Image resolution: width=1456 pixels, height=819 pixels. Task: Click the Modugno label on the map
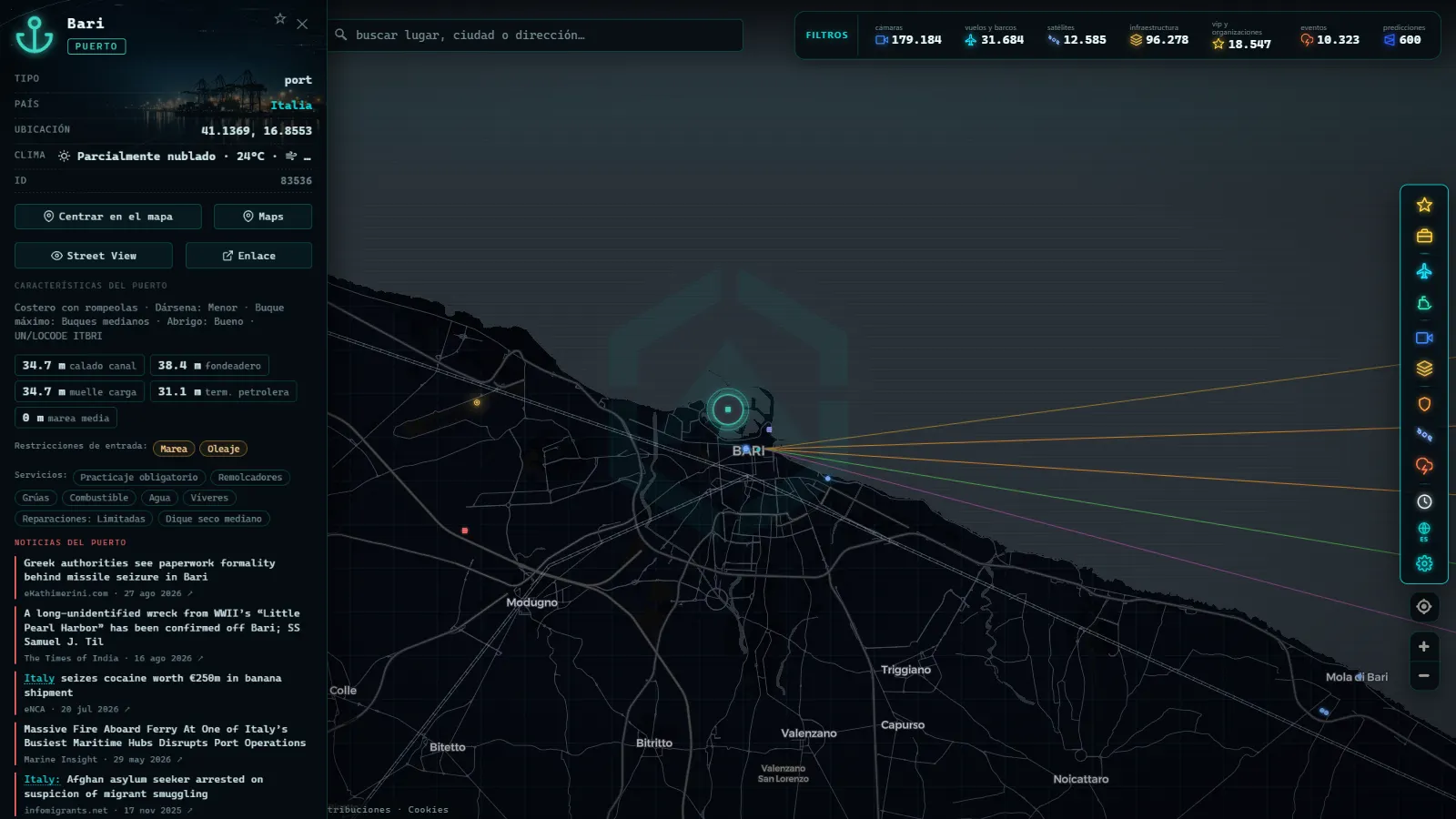coord(531,602)
